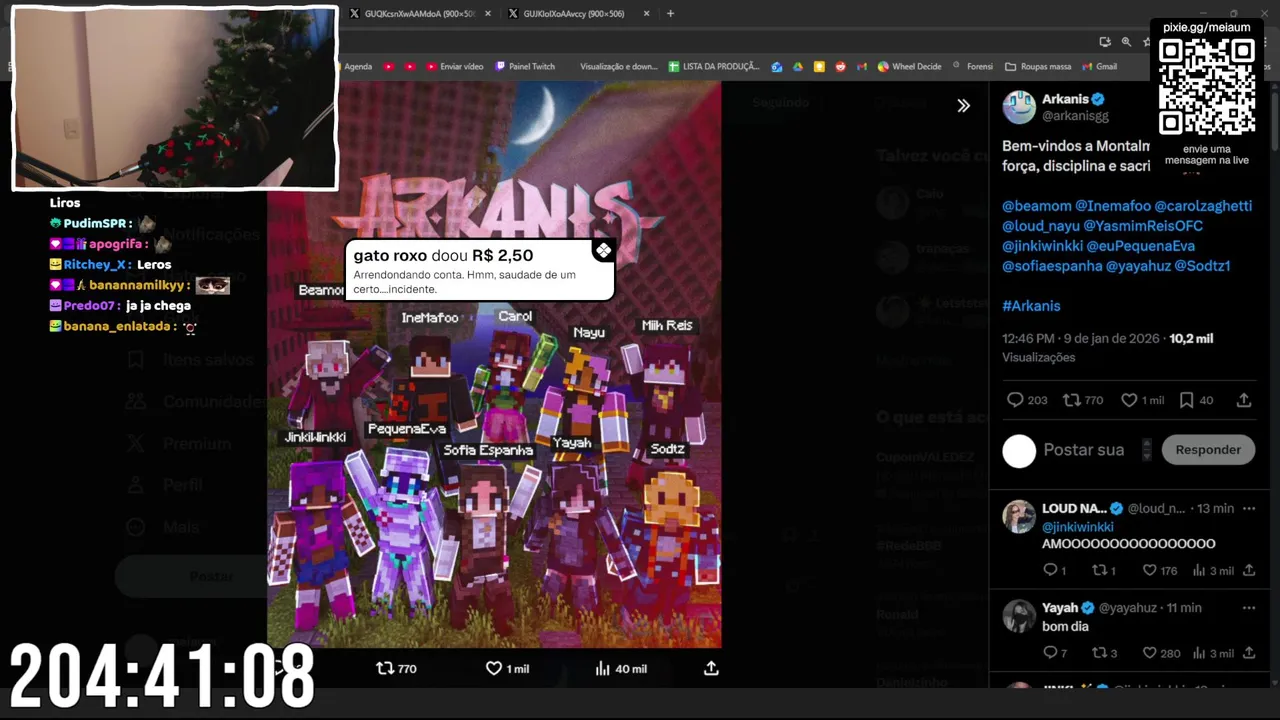Reply icon with 203 comments
The height and width of the screenshot is (720, 1280).
pos(1015,400)
